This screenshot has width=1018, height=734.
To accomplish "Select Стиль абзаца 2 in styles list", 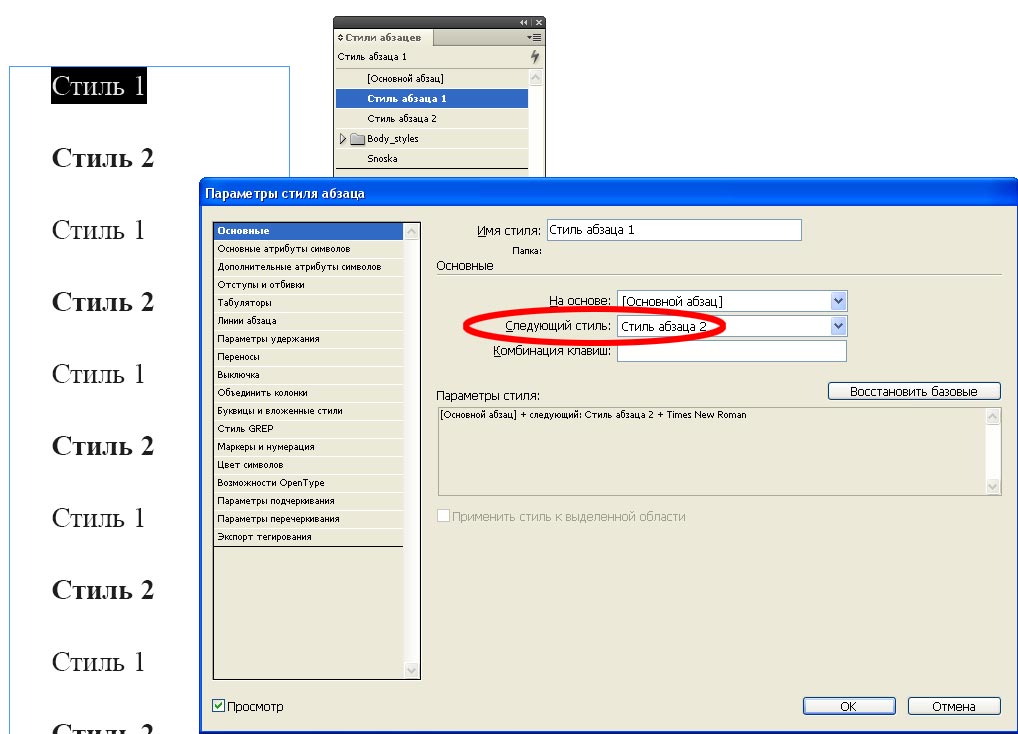I will 432,118.
